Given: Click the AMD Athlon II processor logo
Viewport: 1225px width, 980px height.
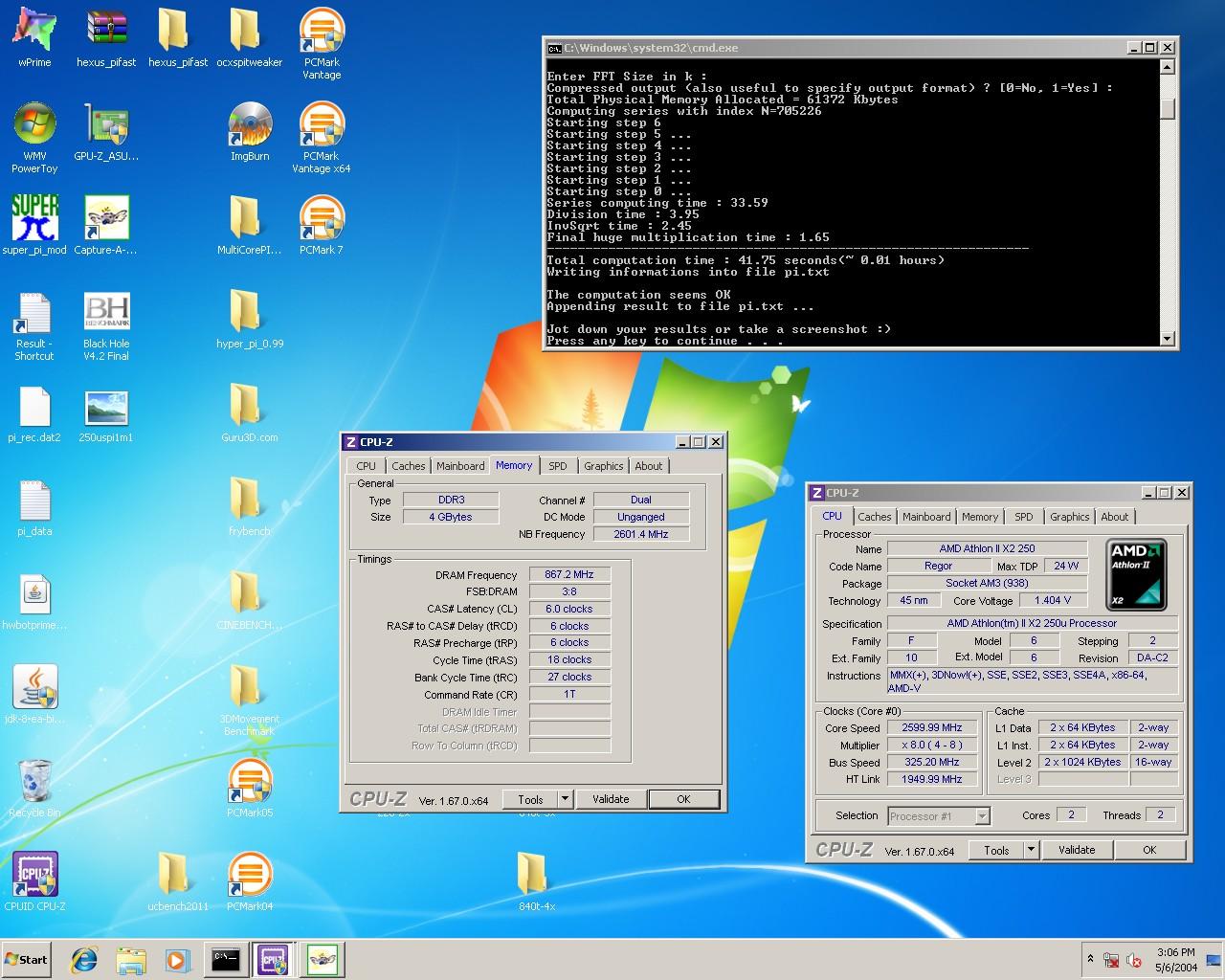Looking at the screenshot, I should click(x=1136, y=574).
